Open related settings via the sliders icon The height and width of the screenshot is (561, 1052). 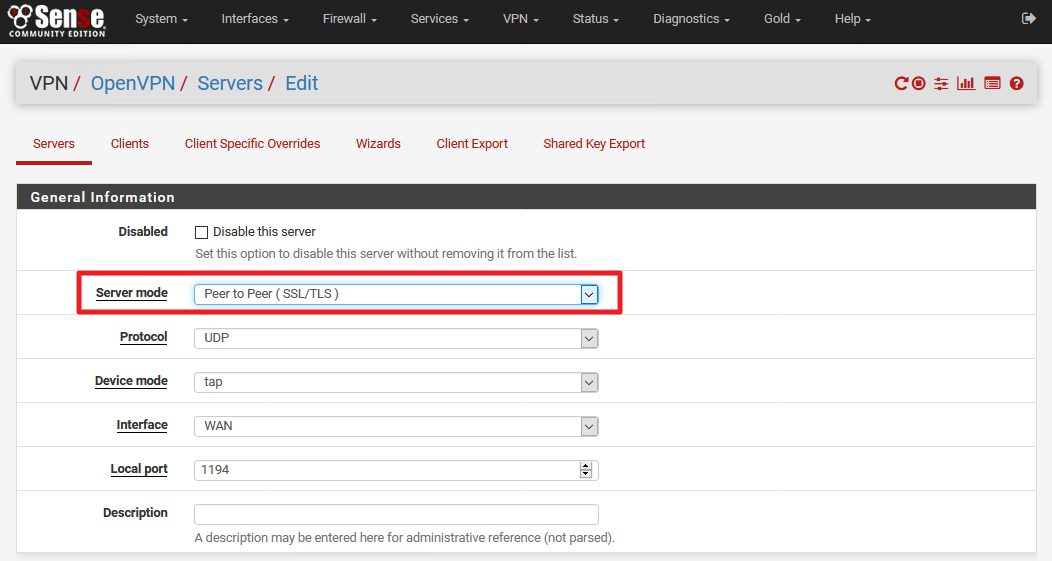coord(941,83)
